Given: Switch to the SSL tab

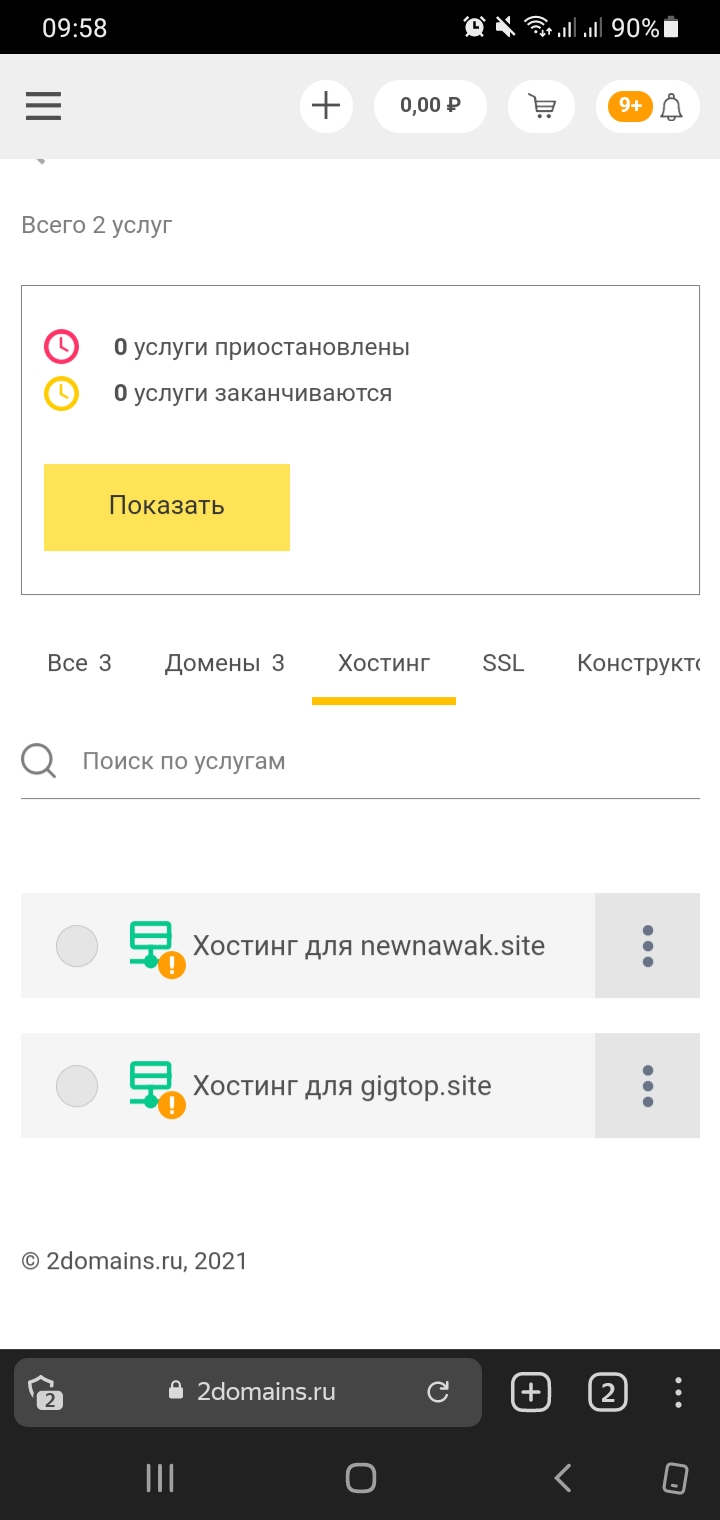Looking at the screenshot, I should [x=503, y=663].
